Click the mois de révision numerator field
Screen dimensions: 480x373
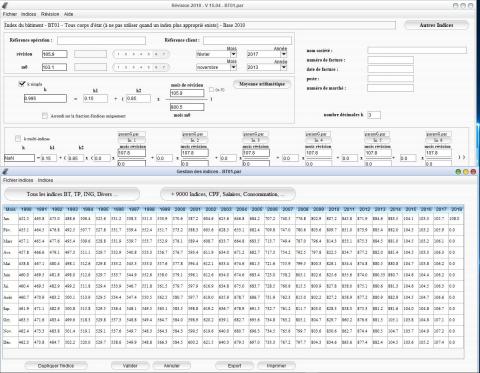pos(187,93)
